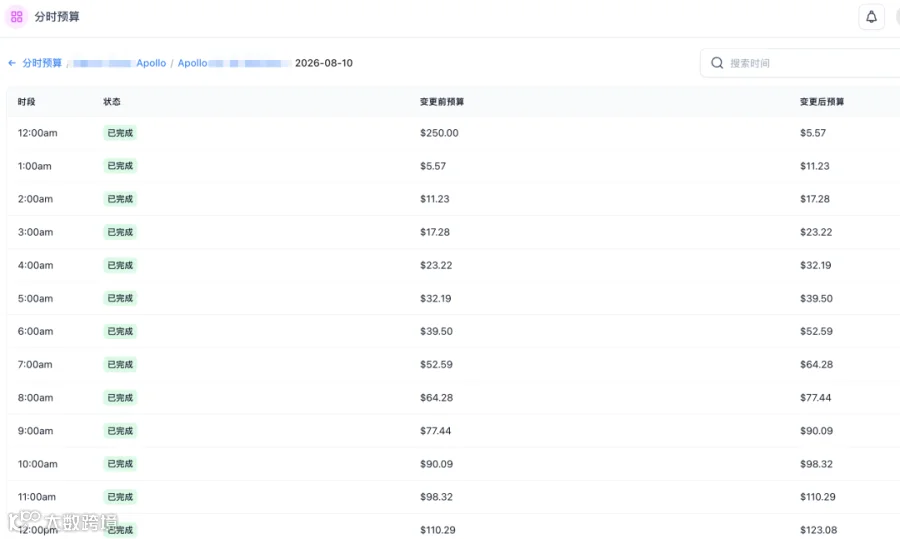
Task: Click the search magnifier icon
Action: (717, 63)
